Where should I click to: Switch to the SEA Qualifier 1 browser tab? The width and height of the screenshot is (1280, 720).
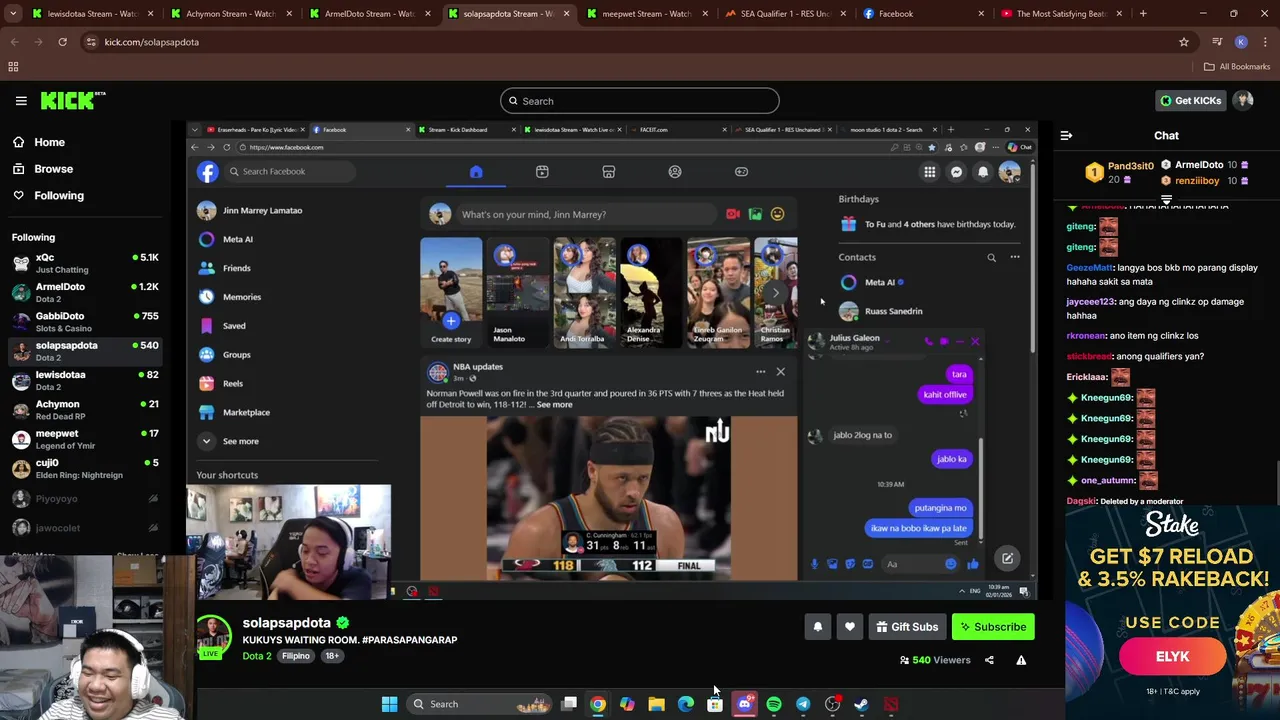point(784,14)
